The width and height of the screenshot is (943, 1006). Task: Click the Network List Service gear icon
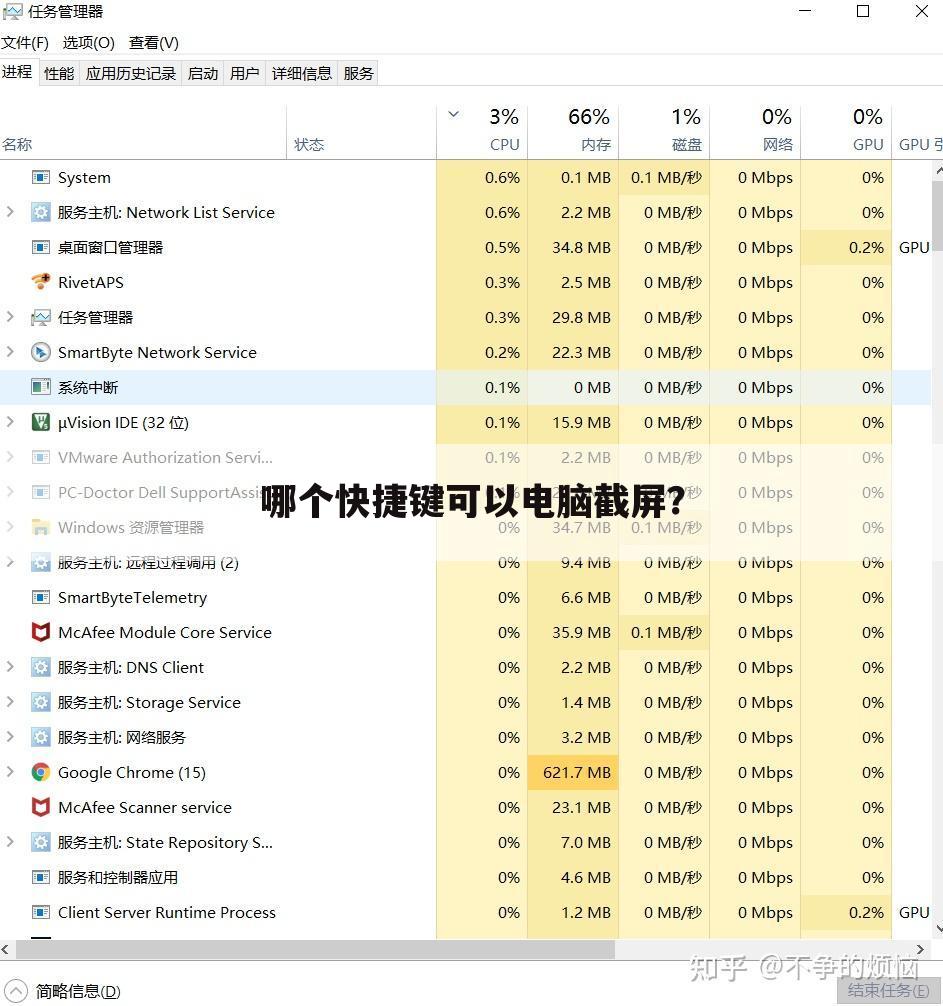[x=40, y=212]
